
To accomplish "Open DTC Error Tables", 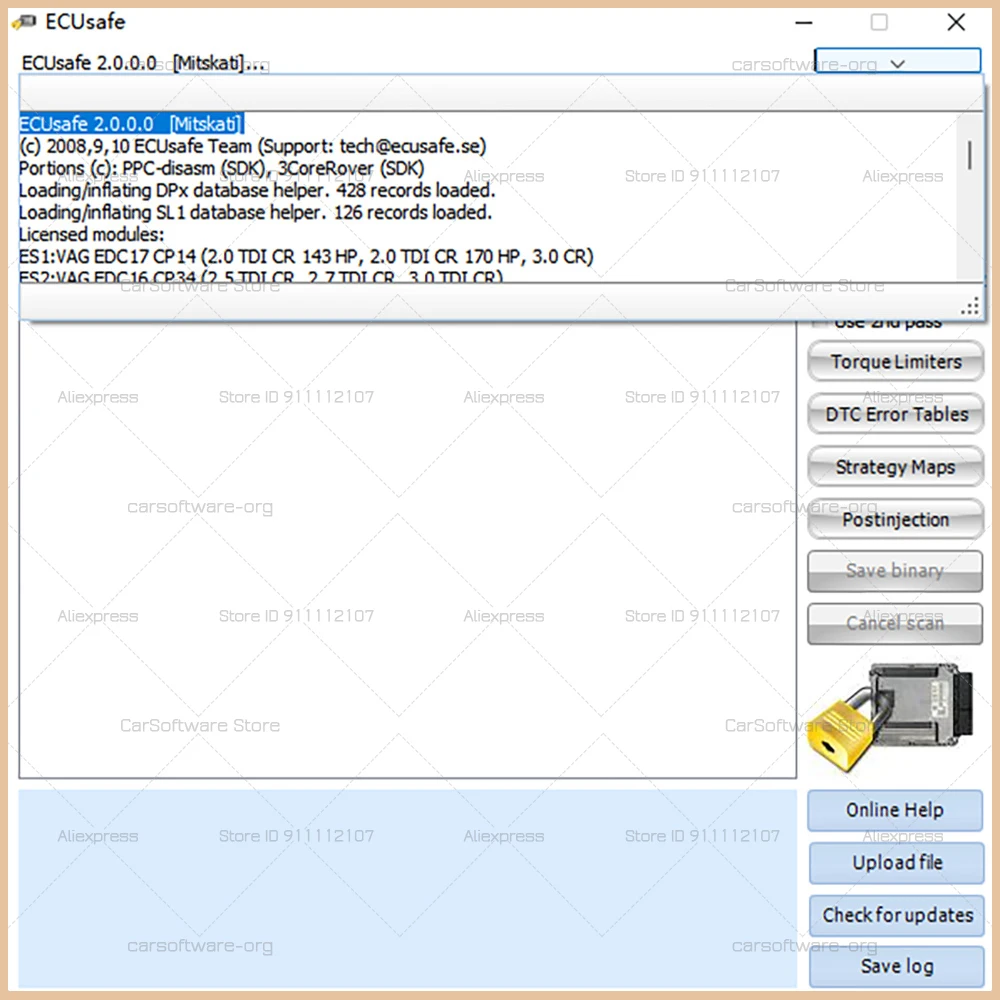I will click(895, 415).
